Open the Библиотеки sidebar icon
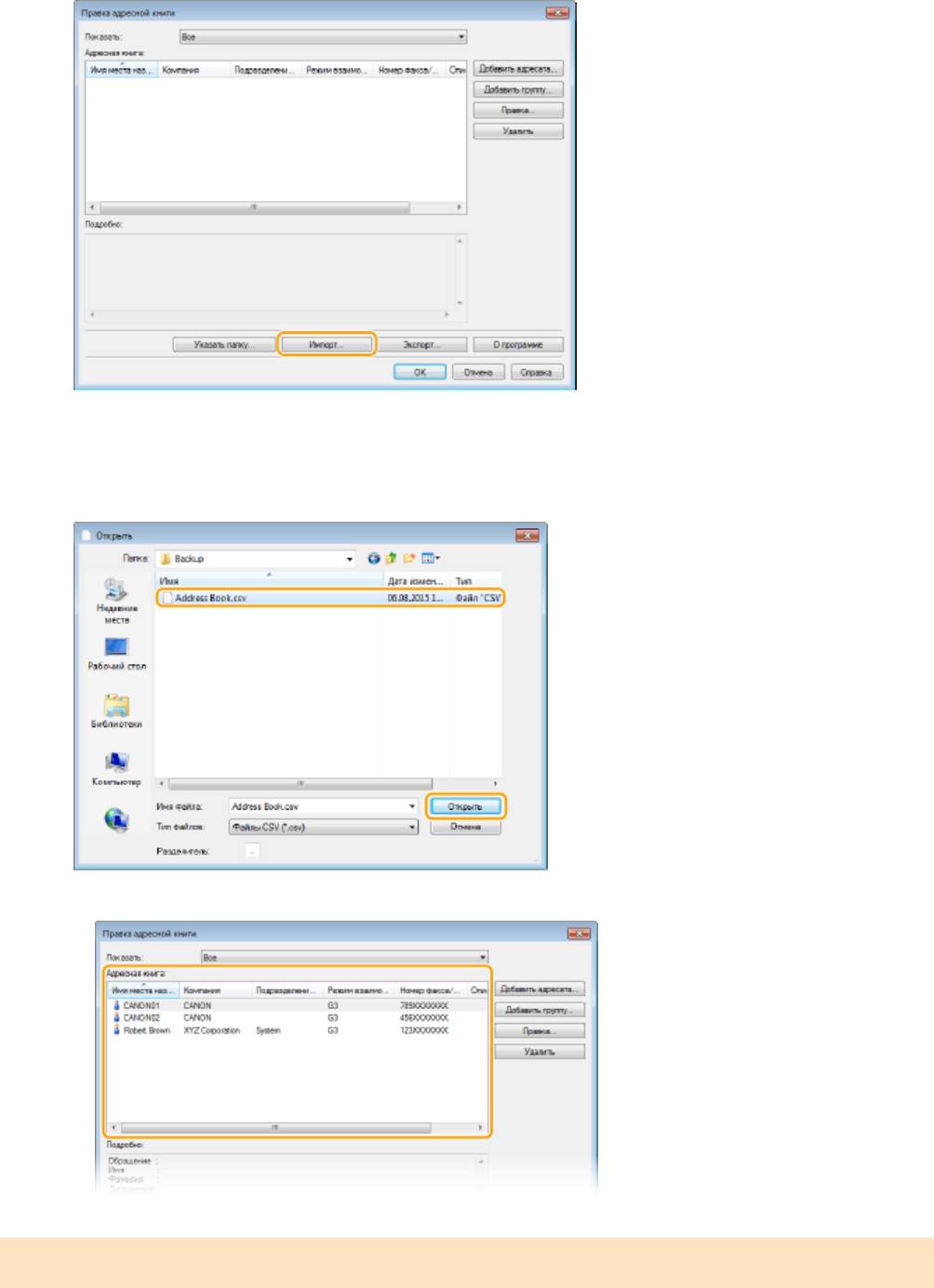This screenshot has height=1288, width=934. (116, 706)
